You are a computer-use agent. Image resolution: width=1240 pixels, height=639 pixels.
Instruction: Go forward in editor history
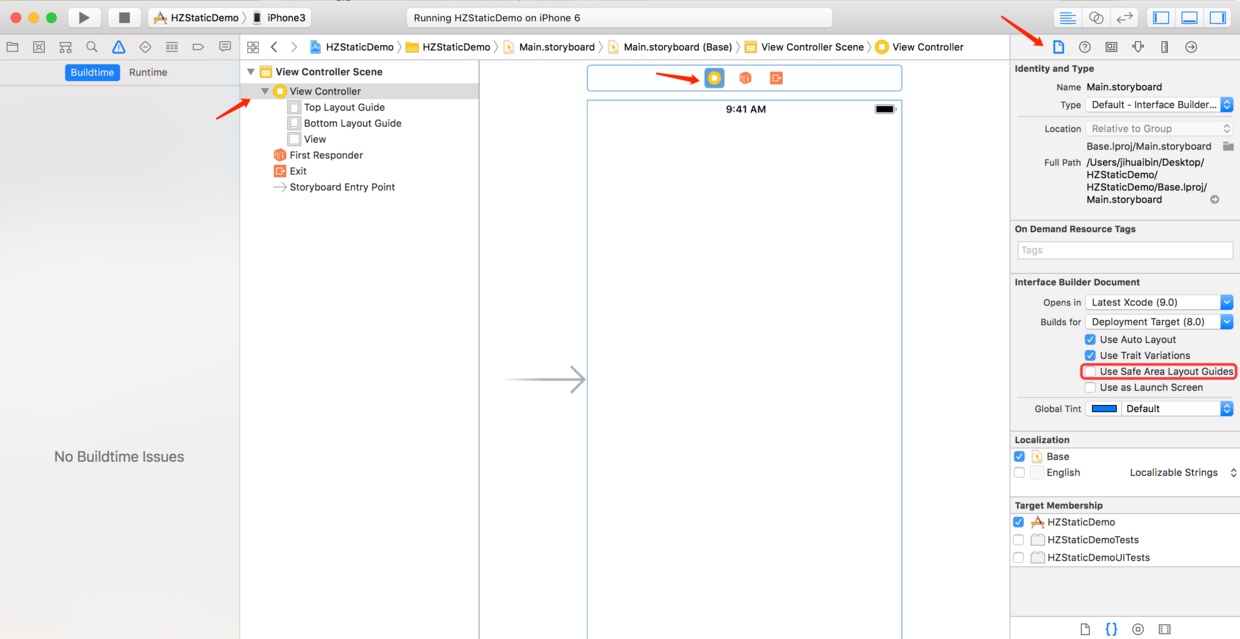click(x=294, y=47)
